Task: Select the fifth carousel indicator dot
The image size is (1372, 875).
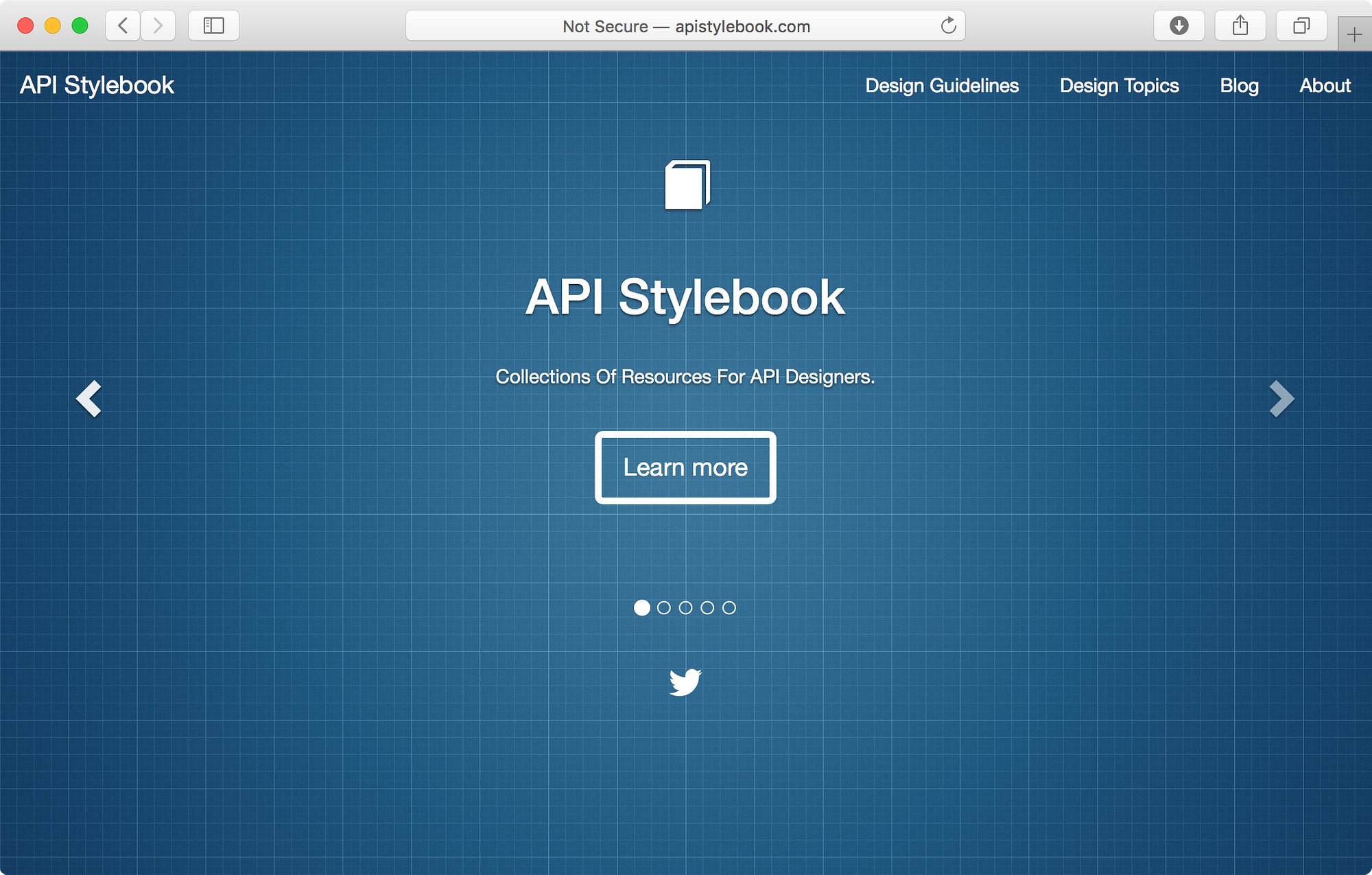Action: tap(729, 607)
